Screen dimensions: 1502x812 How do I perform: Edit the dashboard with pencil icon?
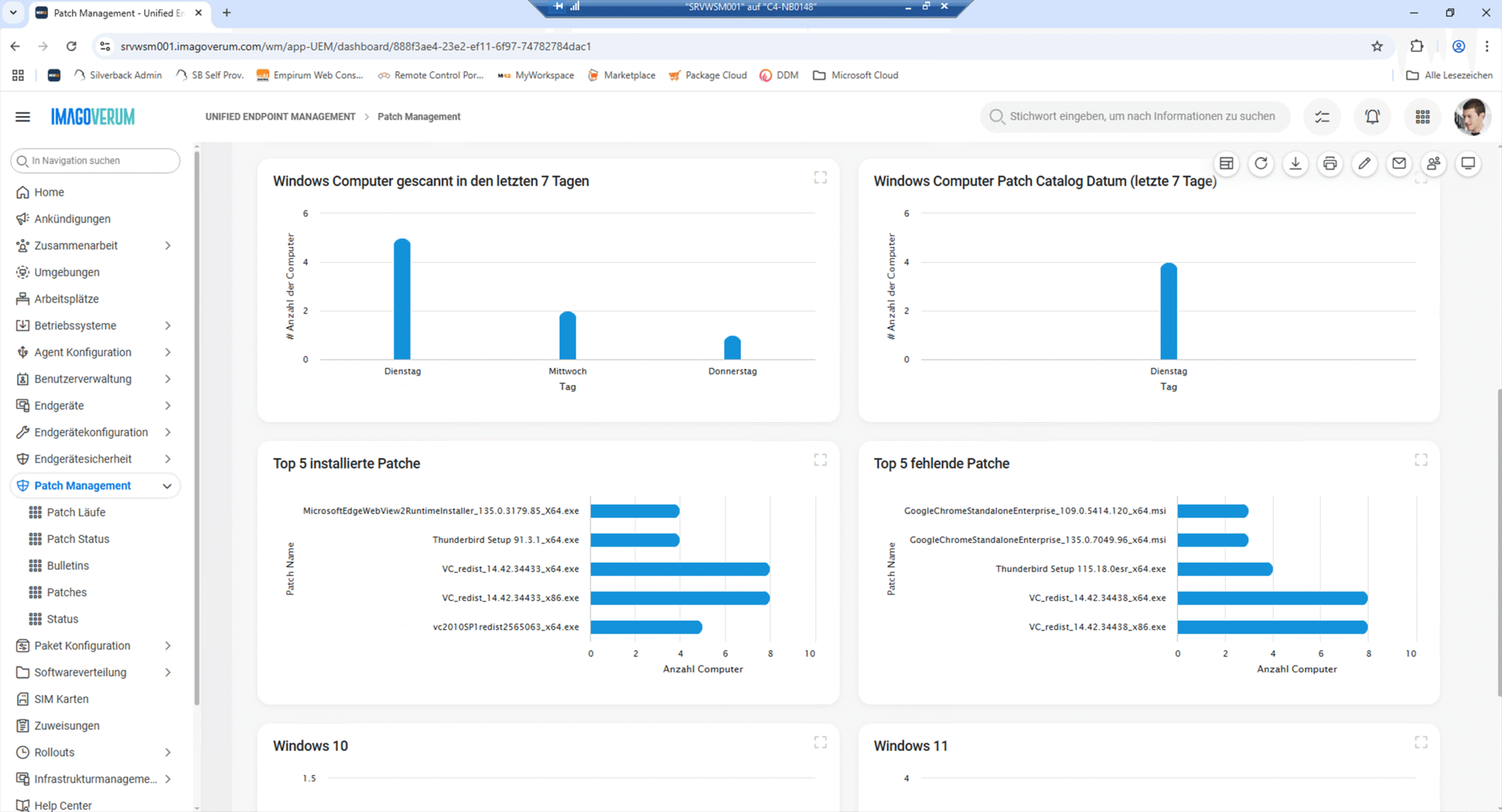pos(1365,164)
